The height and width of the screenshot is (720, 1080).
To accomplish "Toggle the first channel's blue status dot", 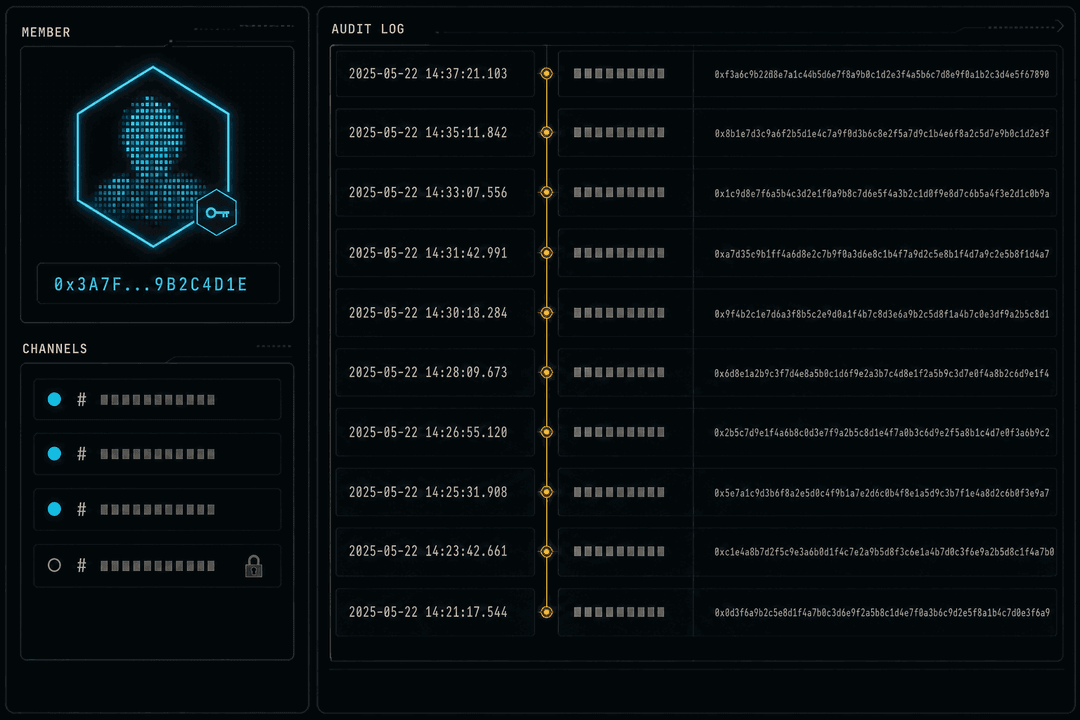I will (x=54, y=400).
